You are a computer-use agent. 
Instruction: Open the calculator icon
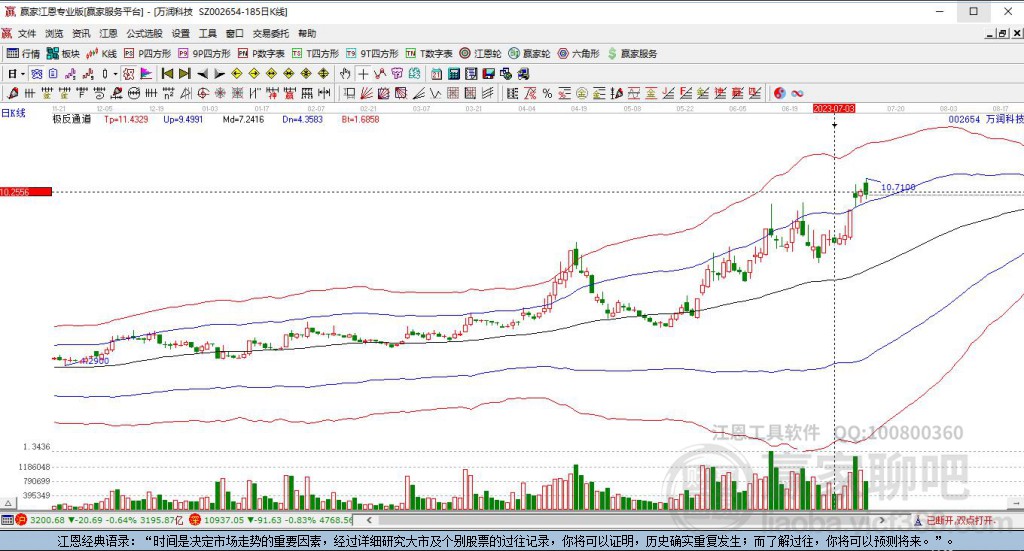tap(453, 74)
